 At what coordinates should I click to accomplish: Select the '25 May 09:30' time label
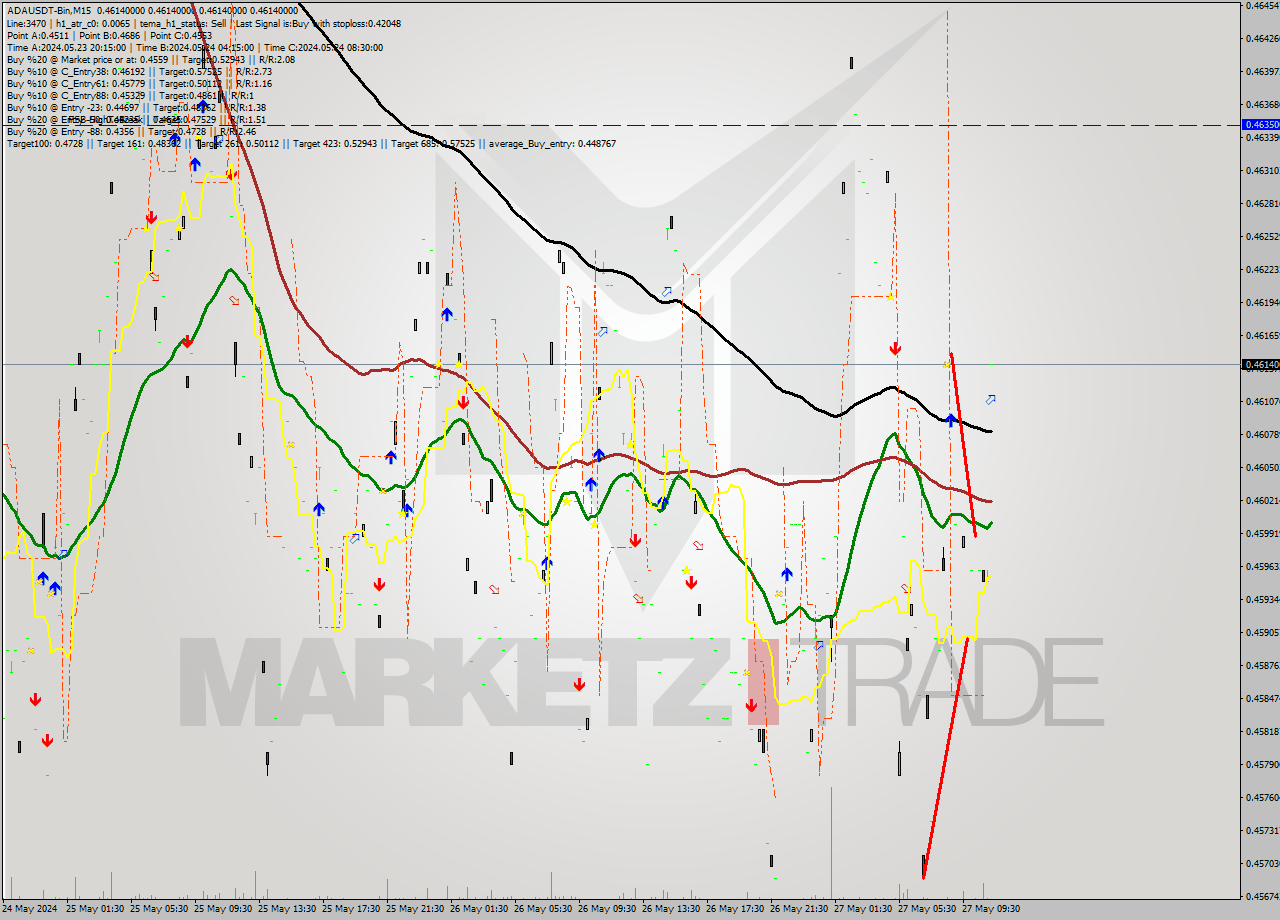pos(222,909)
